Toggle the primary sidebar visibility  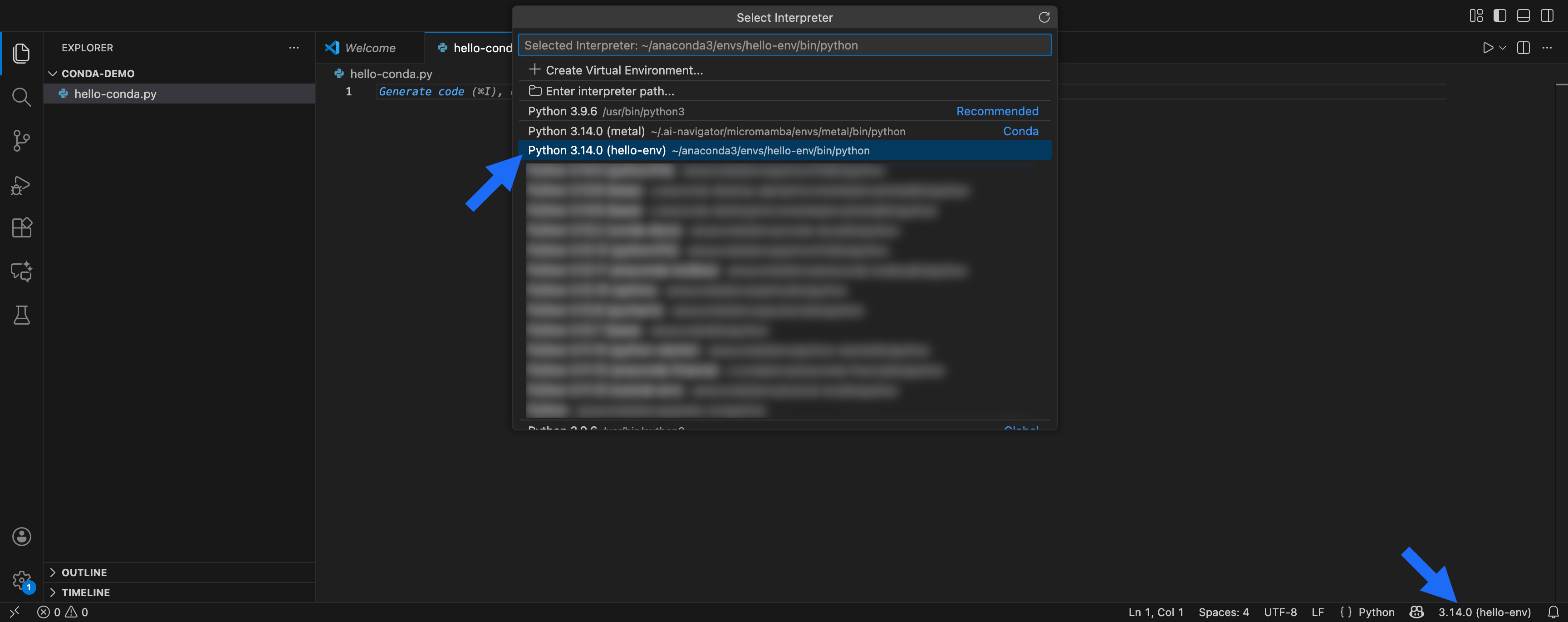[1500, 15]
